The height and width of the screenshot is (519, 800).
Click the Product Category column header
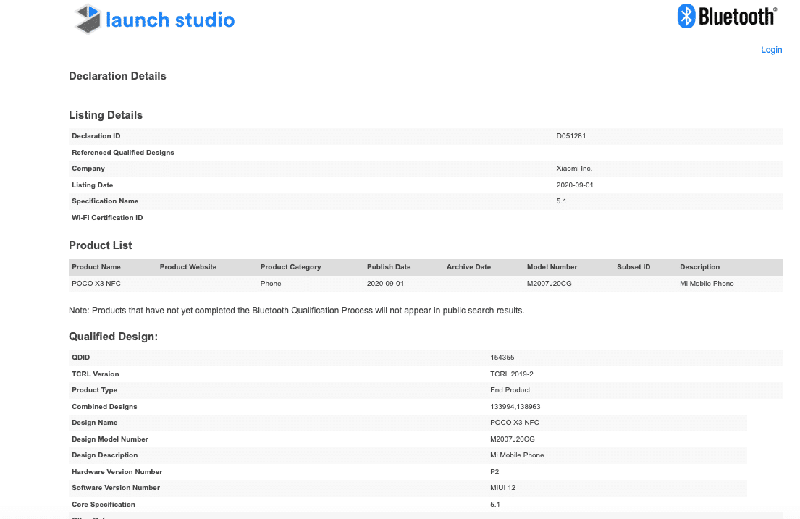pyautogui.click(x=291, y=267)
